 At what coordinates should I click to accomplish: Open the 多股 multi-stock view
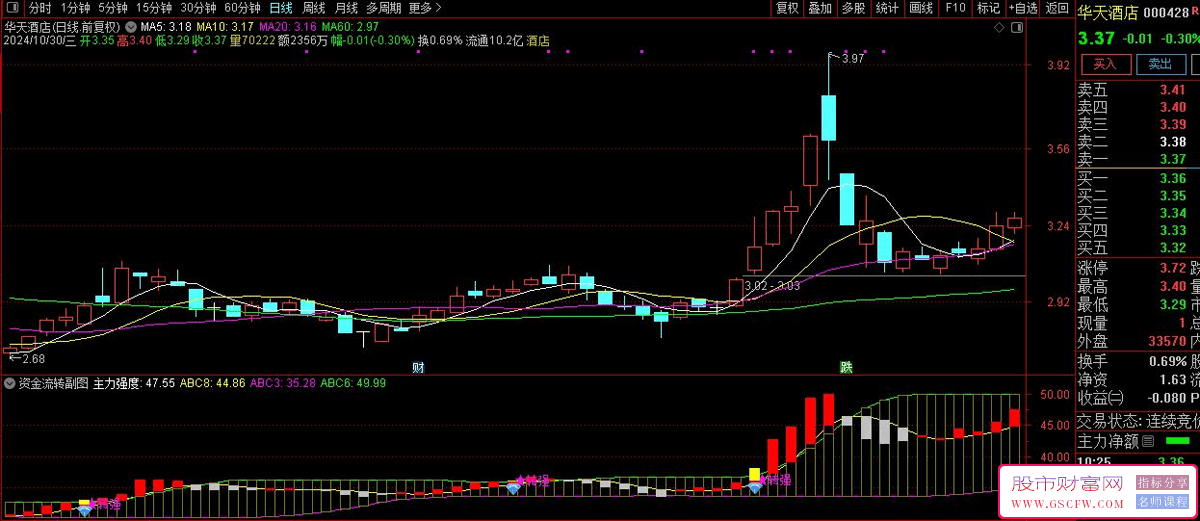coord(853,7)
